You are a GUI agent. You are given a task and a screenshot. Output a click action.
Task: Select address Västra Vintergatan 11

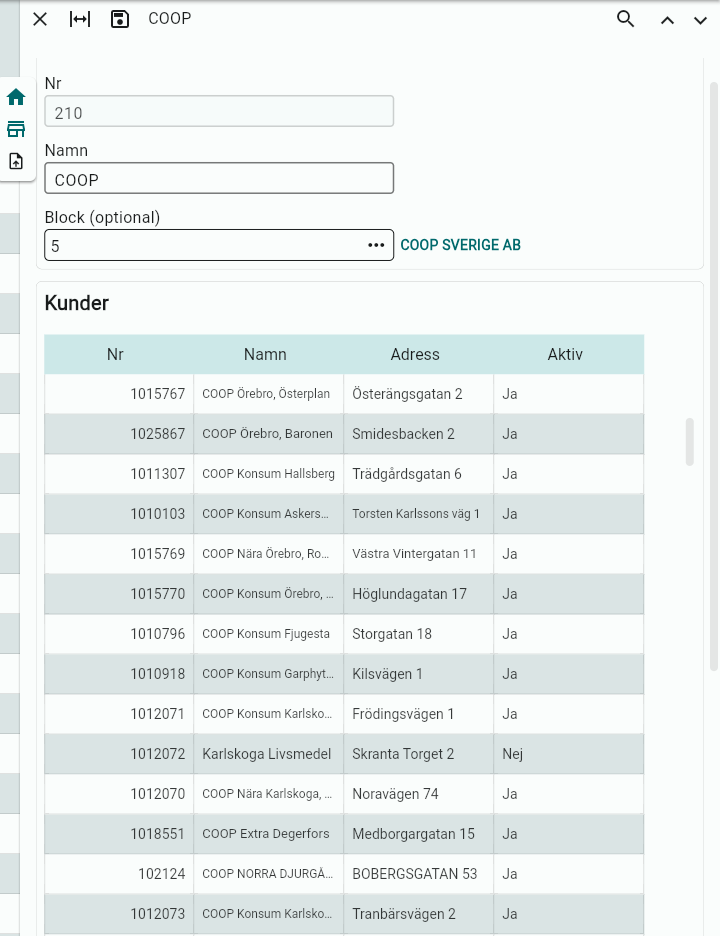pyautogui.click(x=414, y=554)
